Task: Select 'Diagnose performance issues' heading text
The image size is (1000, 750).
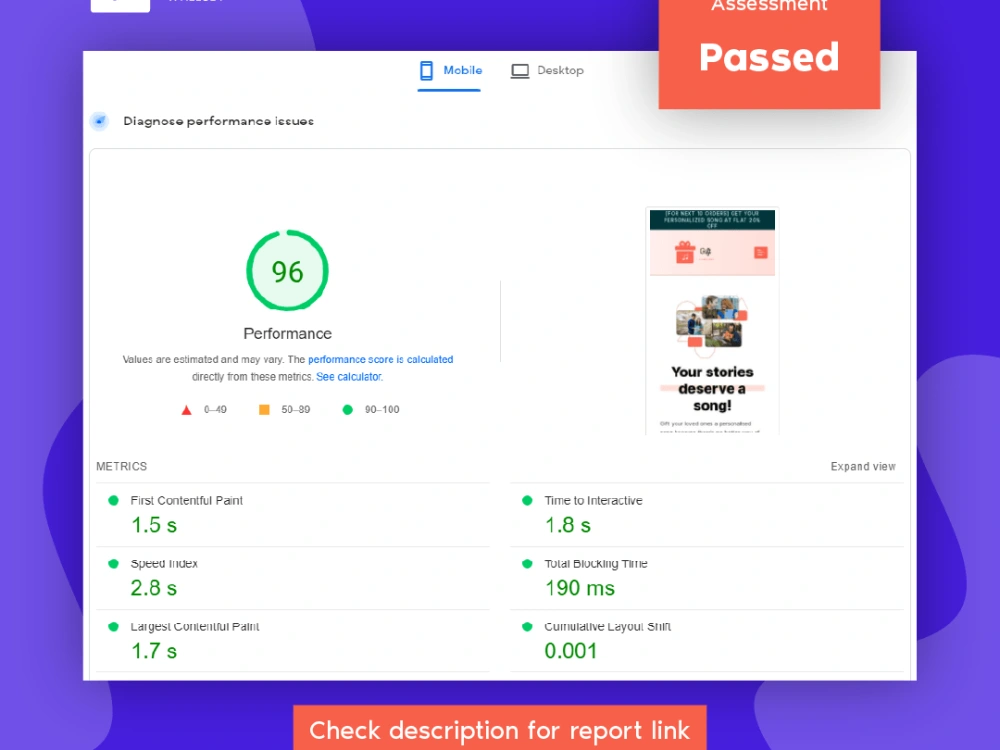Action: [218, 121]
